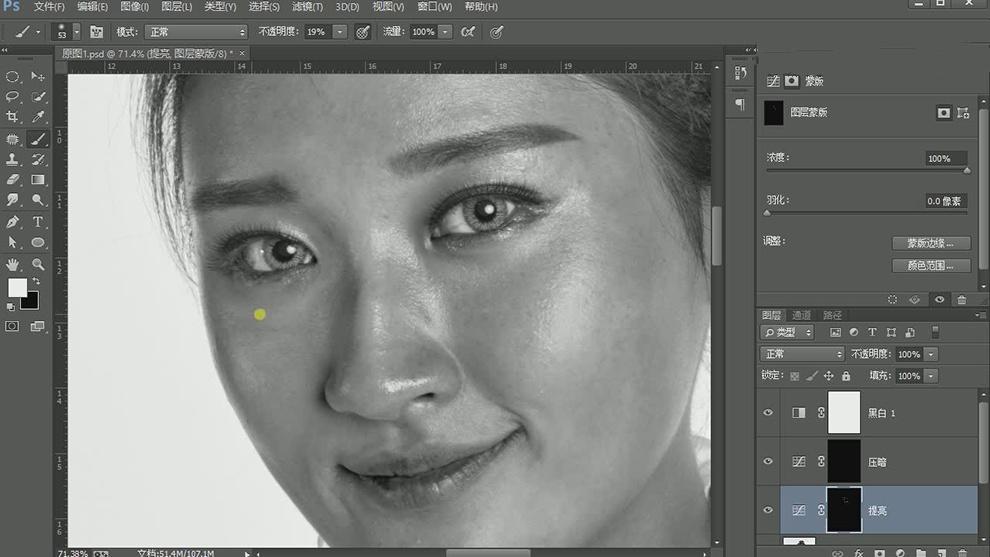Open the 滤镜(T) menu

307,7
